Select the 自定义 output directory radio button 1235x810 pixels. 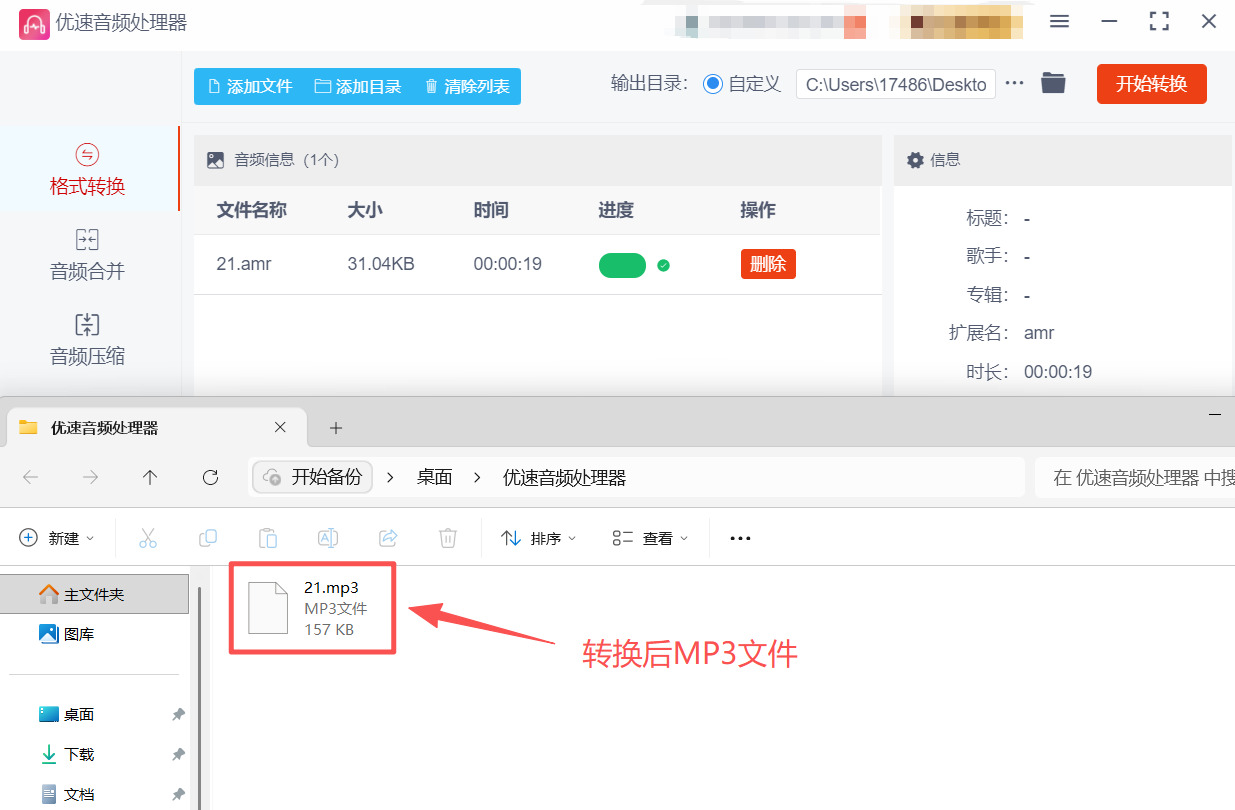(x=713, y=84)
